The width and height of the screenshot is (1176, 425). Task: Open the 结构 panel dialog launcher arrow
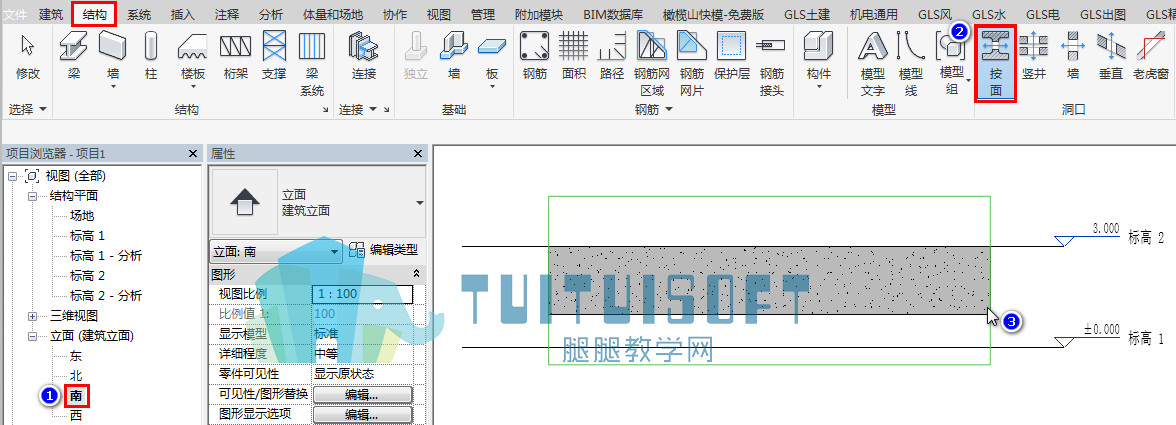tap(326, 110)
